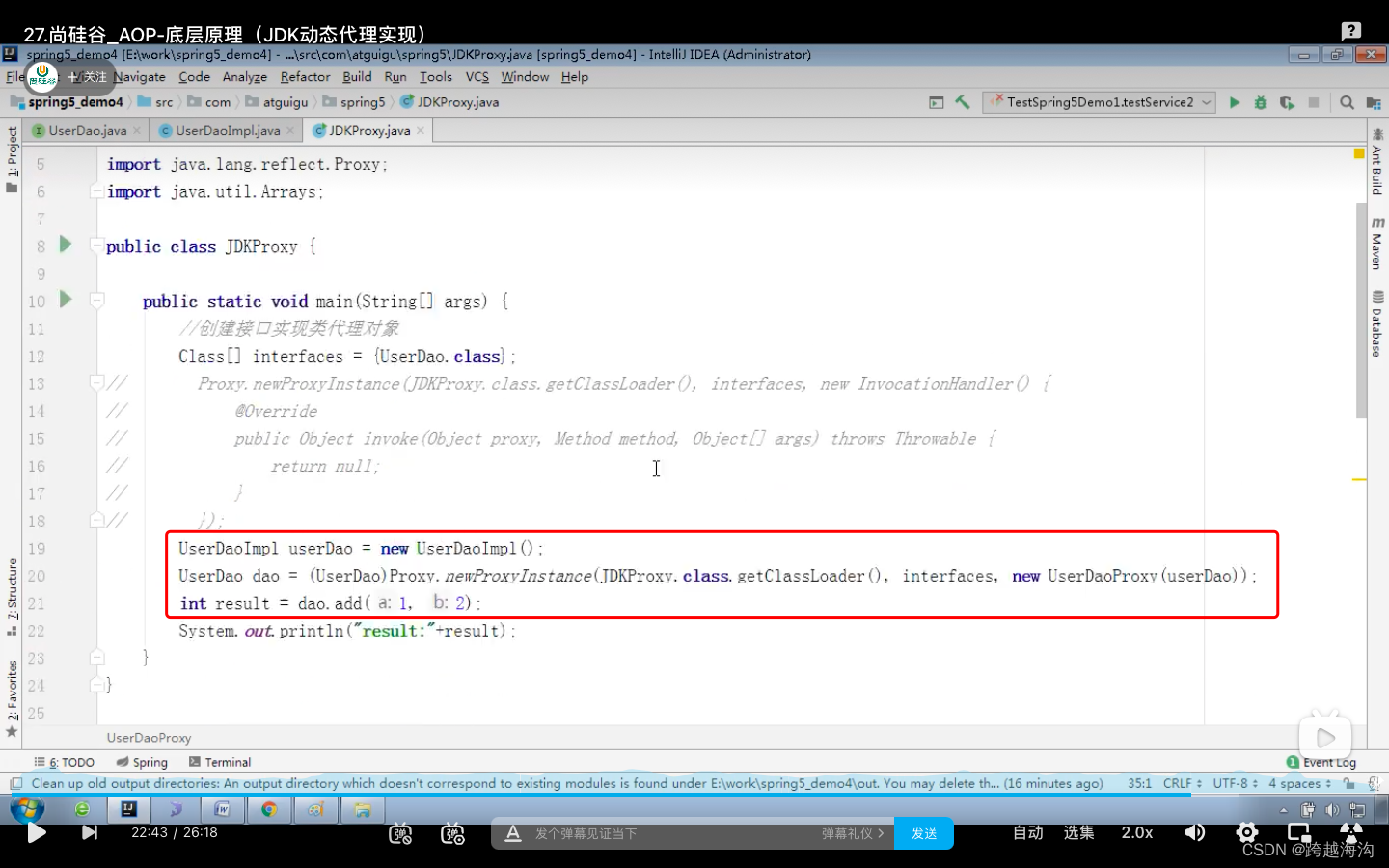Open danmaku settings icon

452,834
